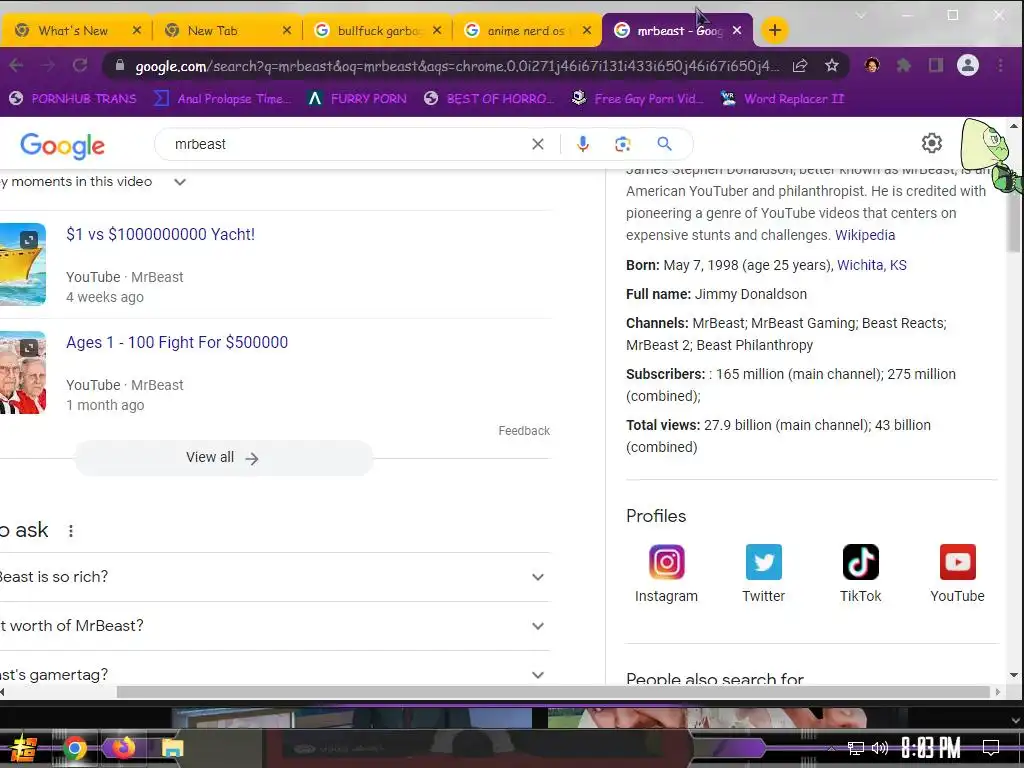The image size is (1024, 768).
Task: Click the browser back arrow
Action: 16,65
